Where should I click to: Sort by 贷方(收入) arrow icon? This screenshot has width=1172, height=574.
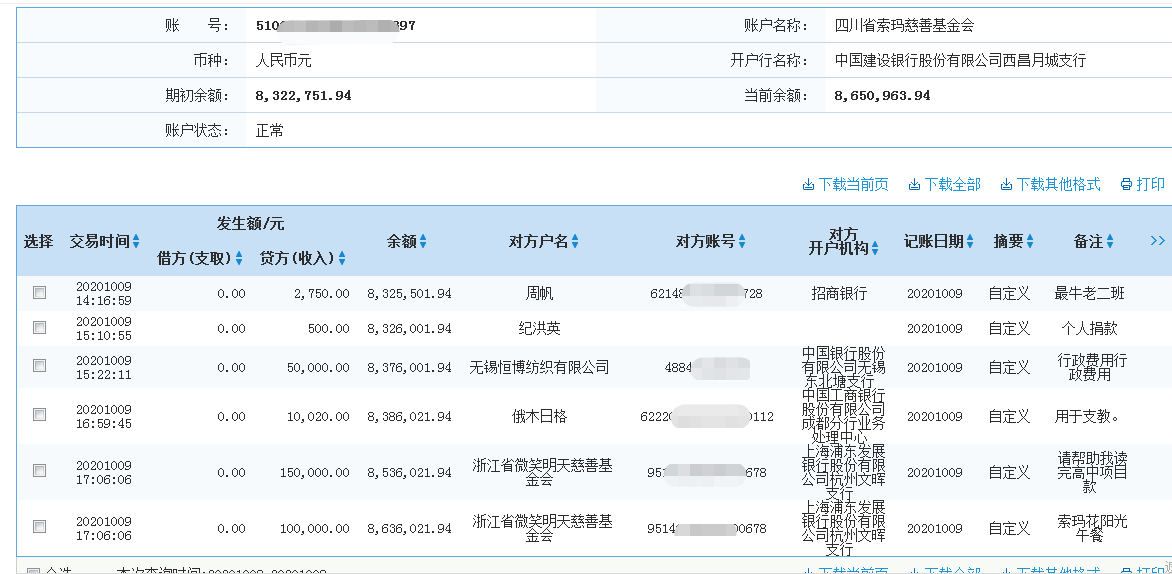(x=342, y=259)
